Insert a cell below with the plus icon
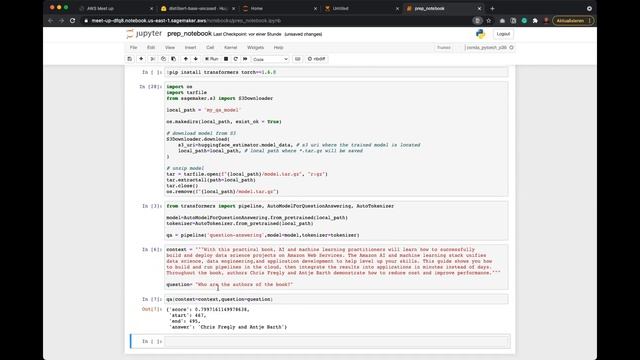640x360 pixels. coord(141,59)
